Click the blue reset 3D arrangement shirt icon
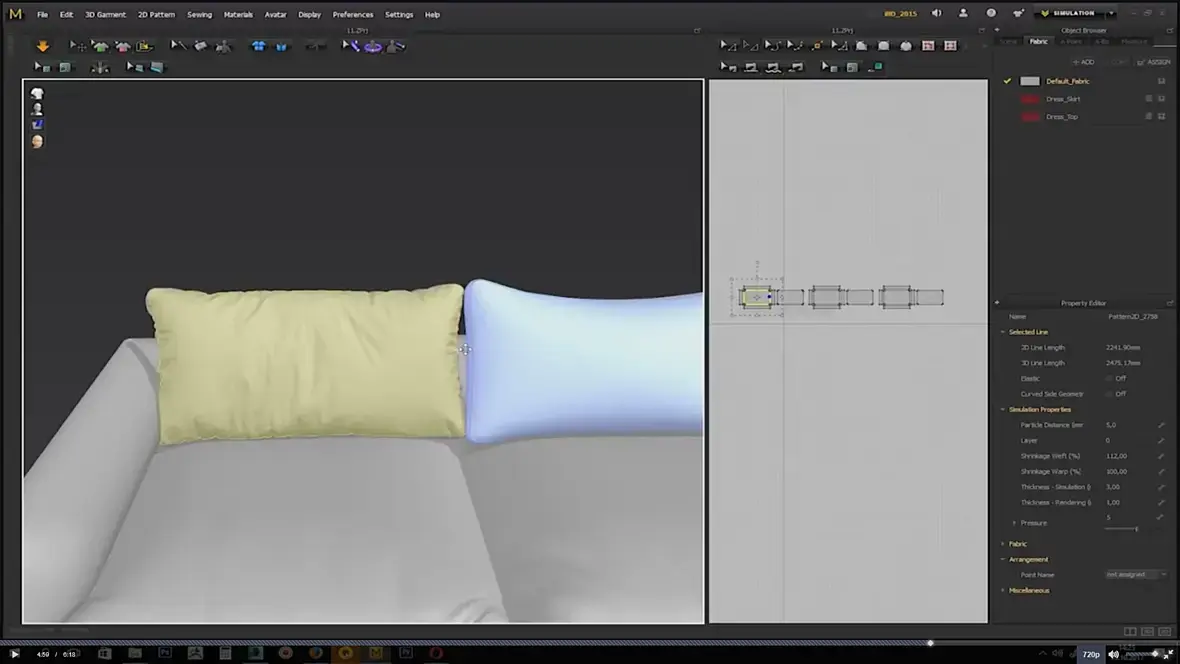 258,46
